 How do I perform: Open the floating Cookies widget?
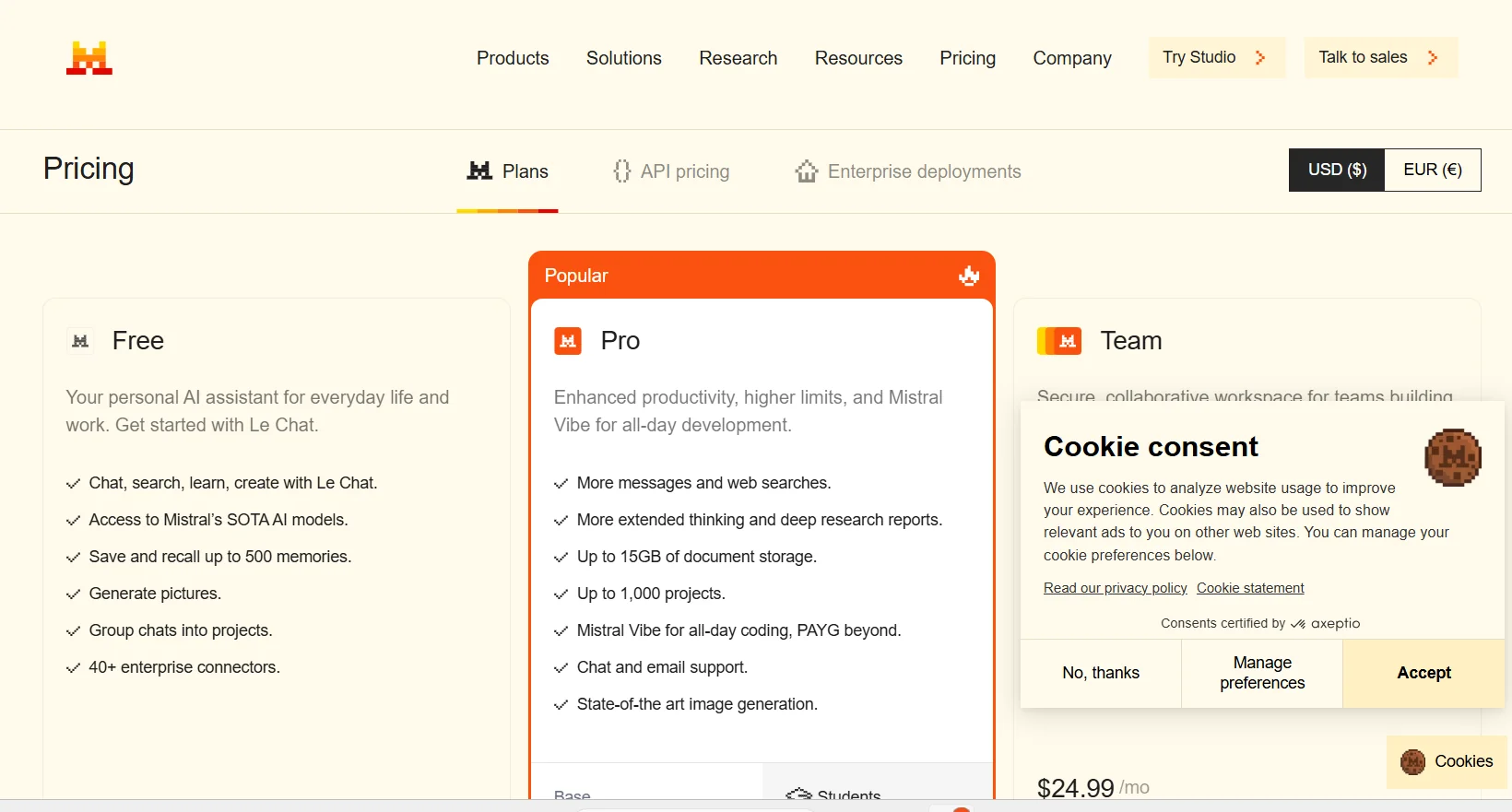pyautogui.click(x=1447, y=761)
